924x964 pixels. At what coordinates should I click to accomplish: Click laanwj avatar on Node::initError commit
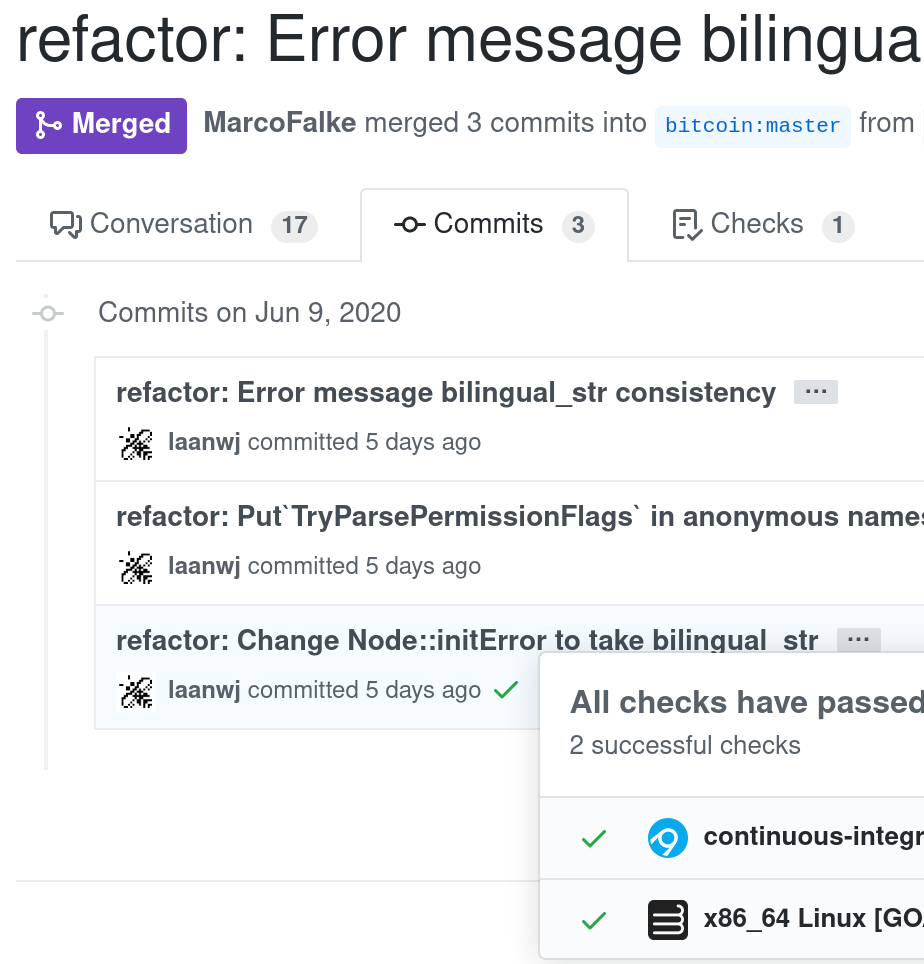click(136, 691)
